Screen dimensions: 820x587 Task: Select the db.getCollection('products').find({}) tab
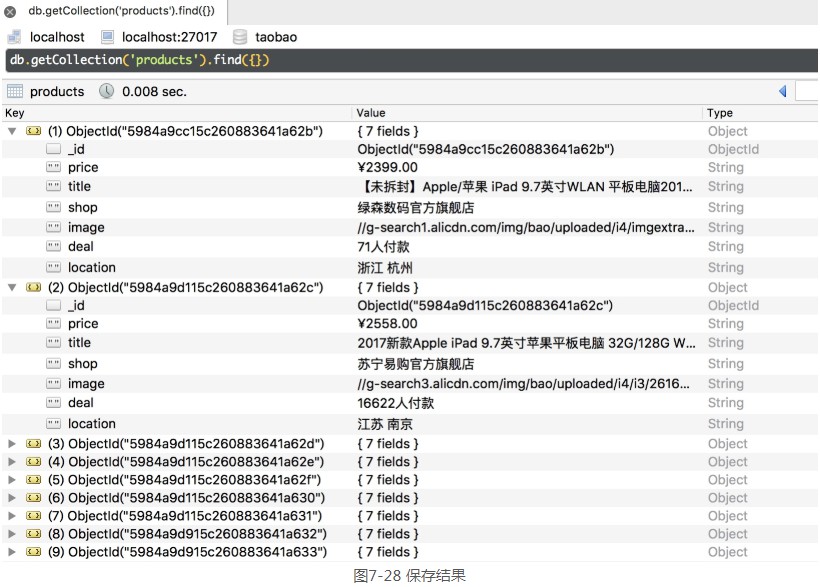[x=121, y=11]
